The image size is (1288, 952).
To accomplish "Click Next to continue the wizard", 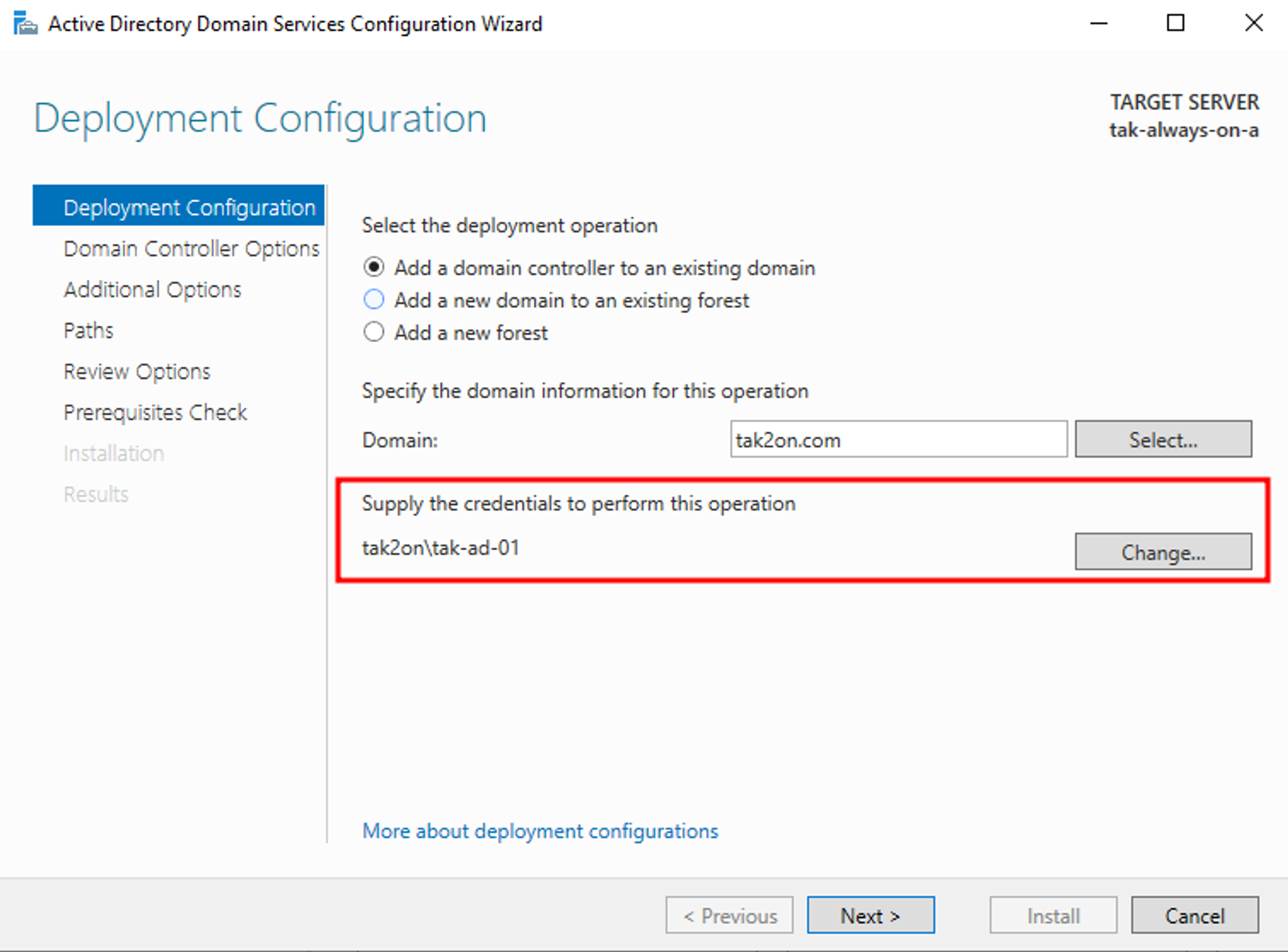I will point(871,915).
